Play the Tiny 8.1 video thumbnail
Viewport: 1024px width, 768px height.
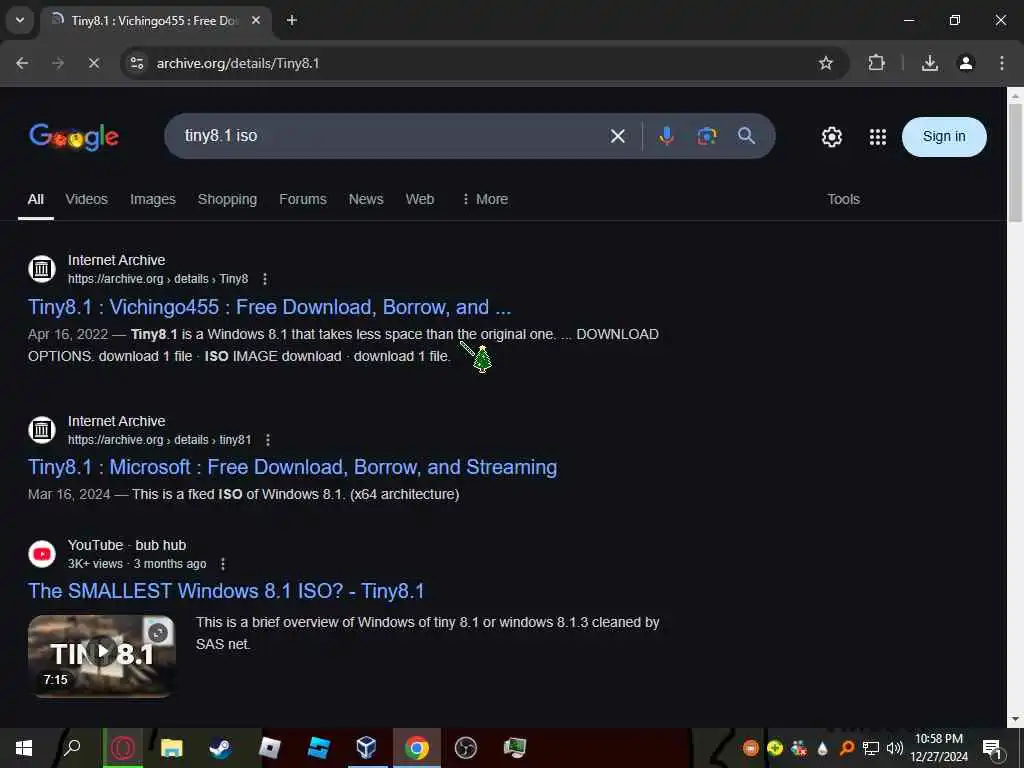tap(101, 656)
